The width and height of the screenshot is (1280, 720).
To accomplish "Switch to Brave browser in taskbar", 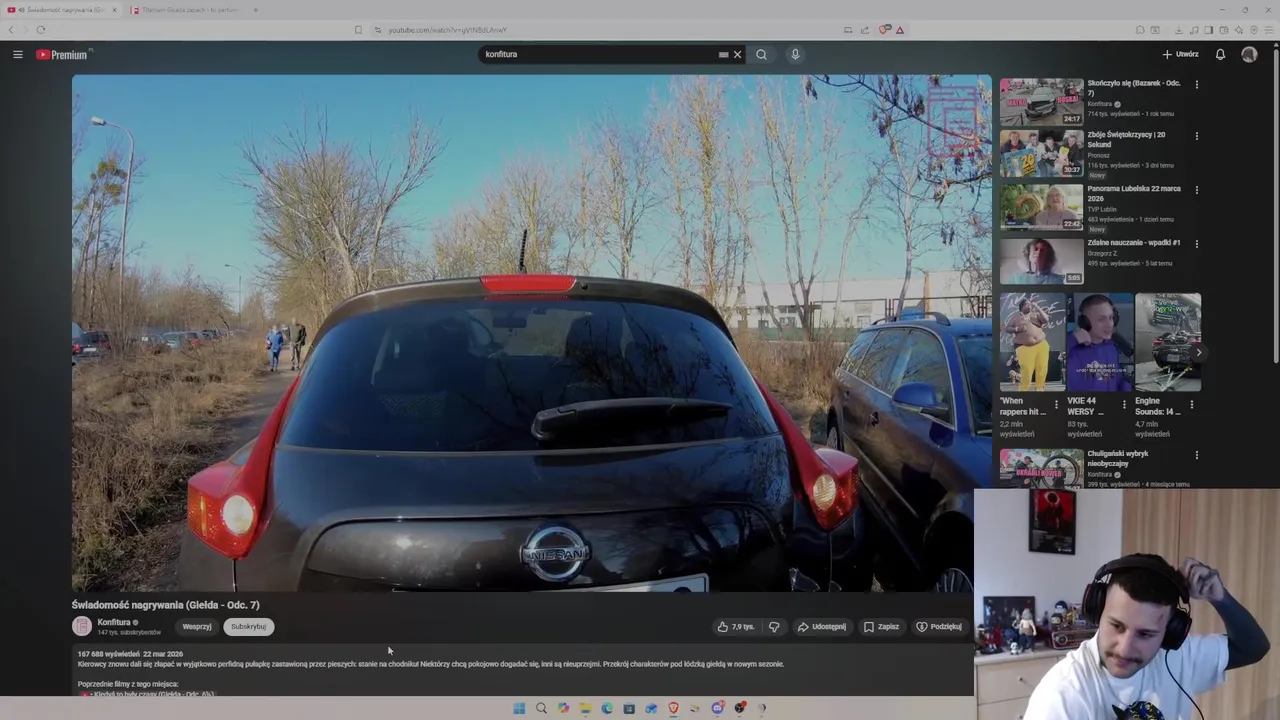I will click(673, 708).
